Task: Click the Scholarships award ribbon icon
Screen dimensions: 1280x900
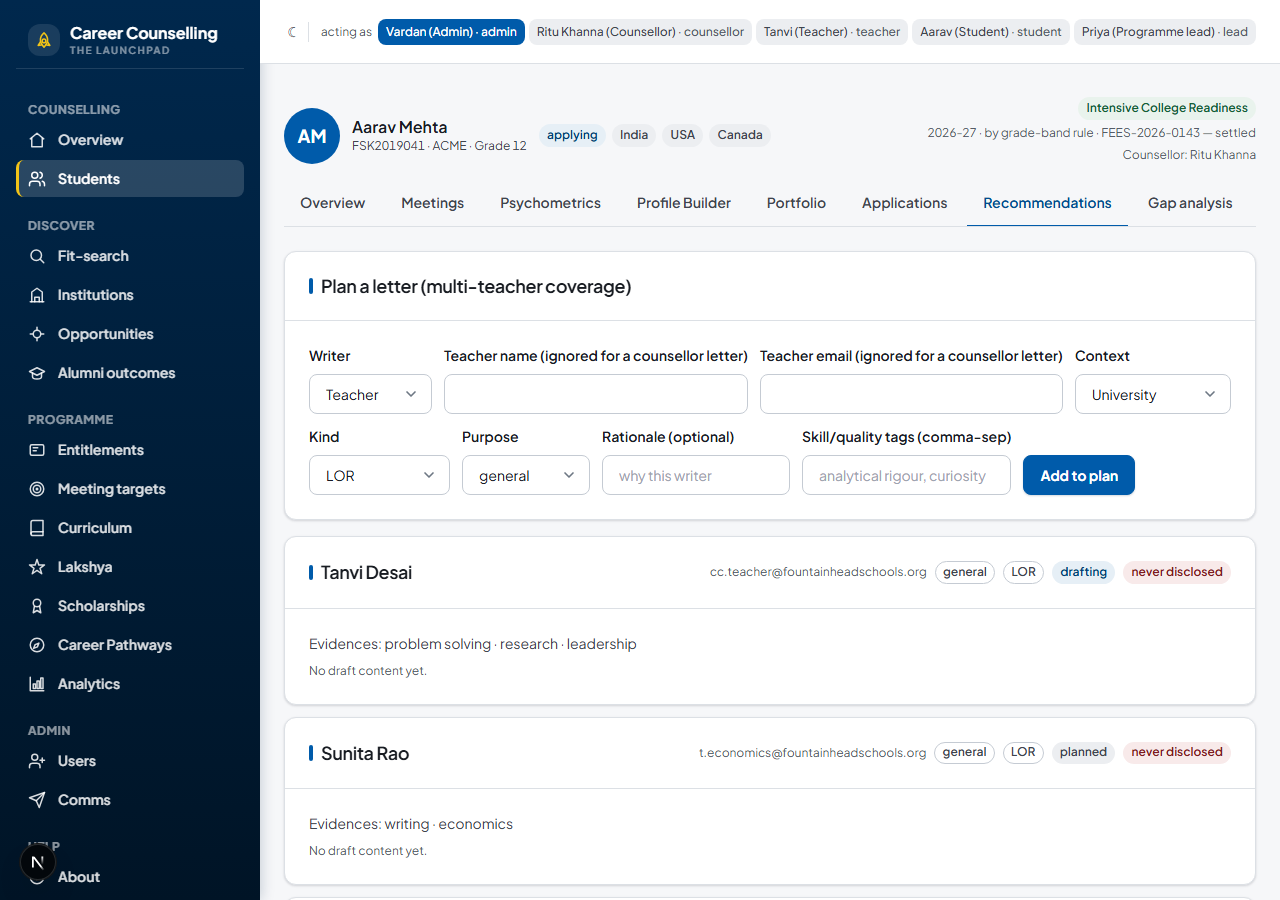Action: tap(37, 606)
